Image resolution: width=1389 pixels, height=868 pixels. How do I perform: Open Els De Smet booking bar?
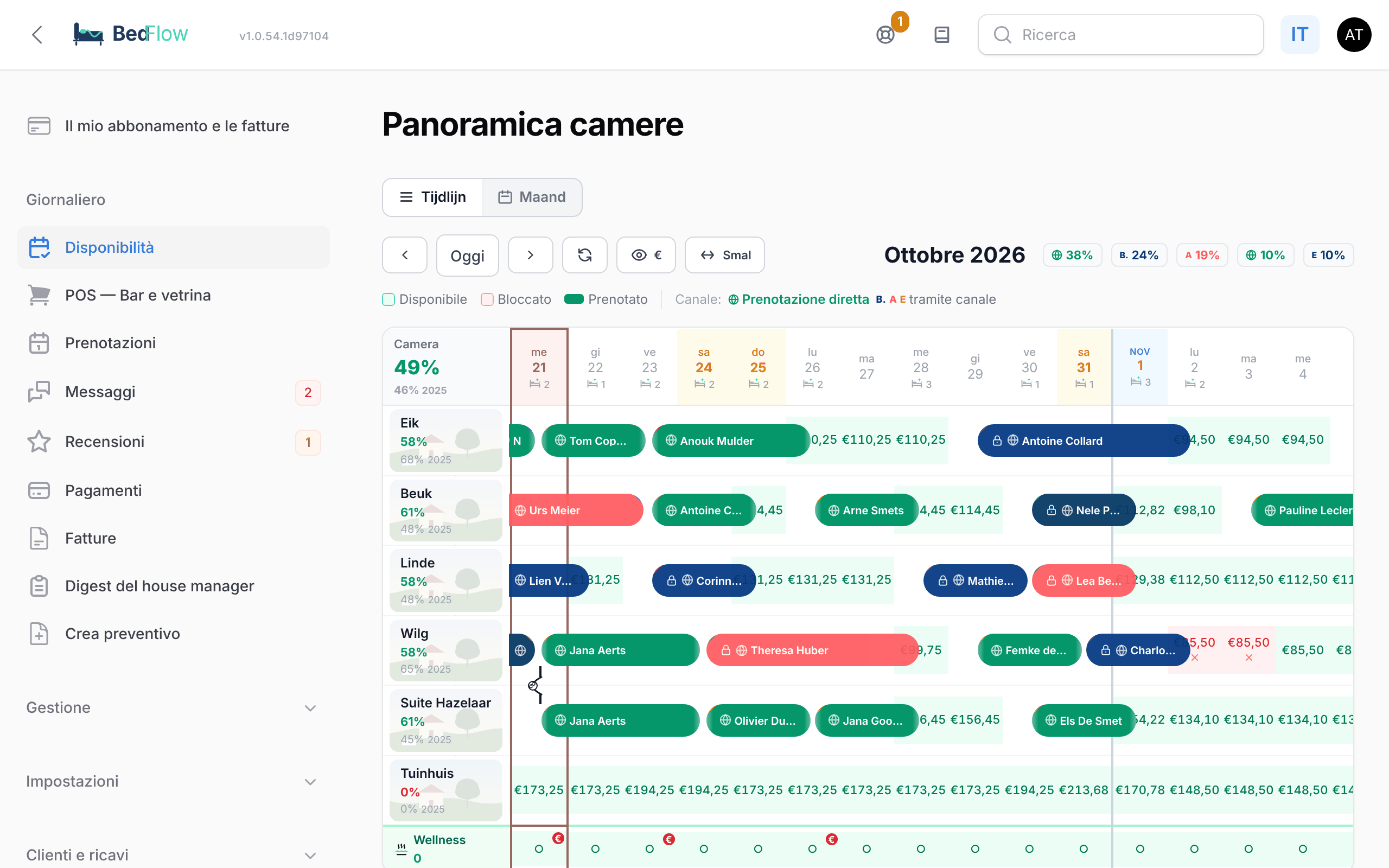click(1083, 720)
